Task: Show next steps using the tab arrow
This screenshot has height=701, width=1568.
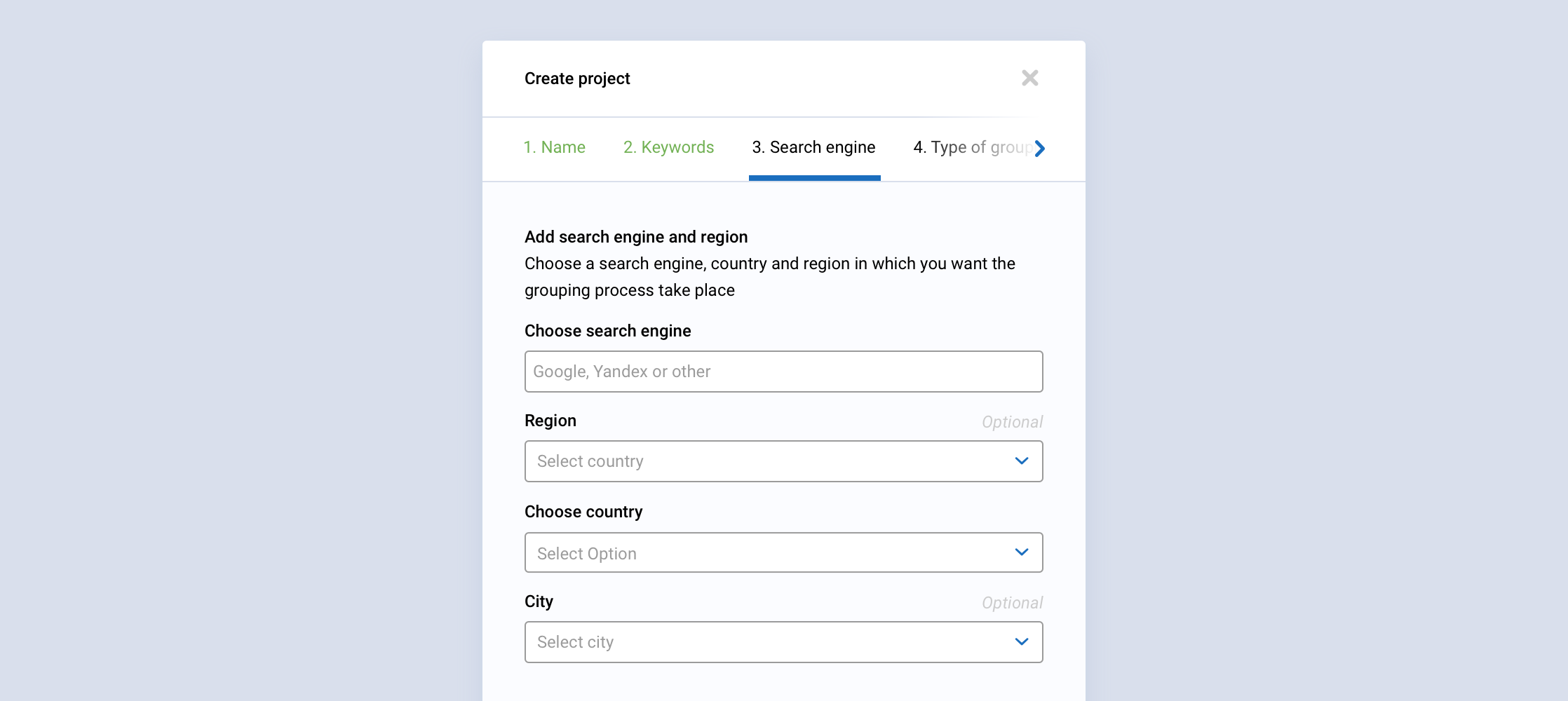Action: 1040,148
